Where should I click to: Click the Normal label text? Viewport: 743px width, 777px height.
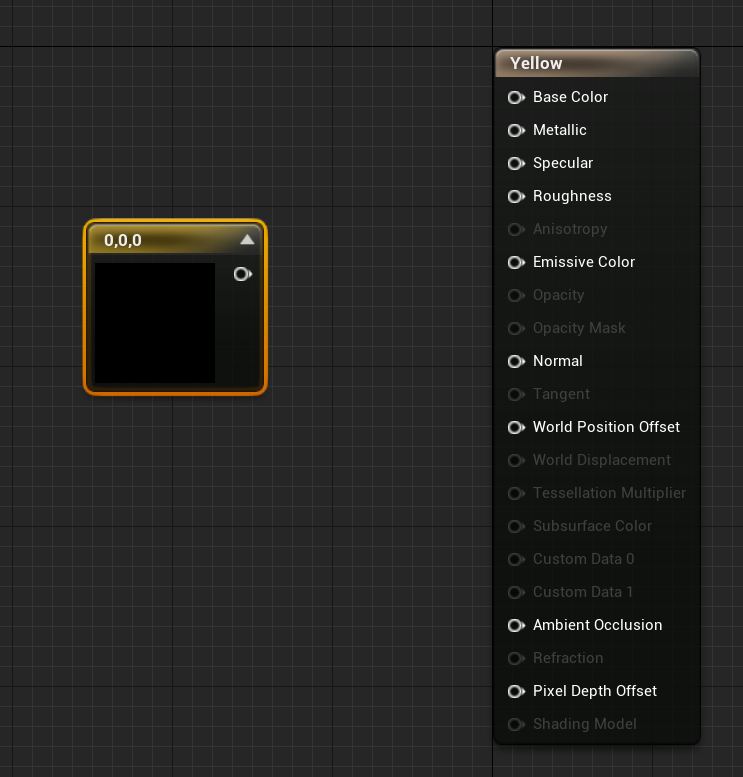click(x=558, y=361)
